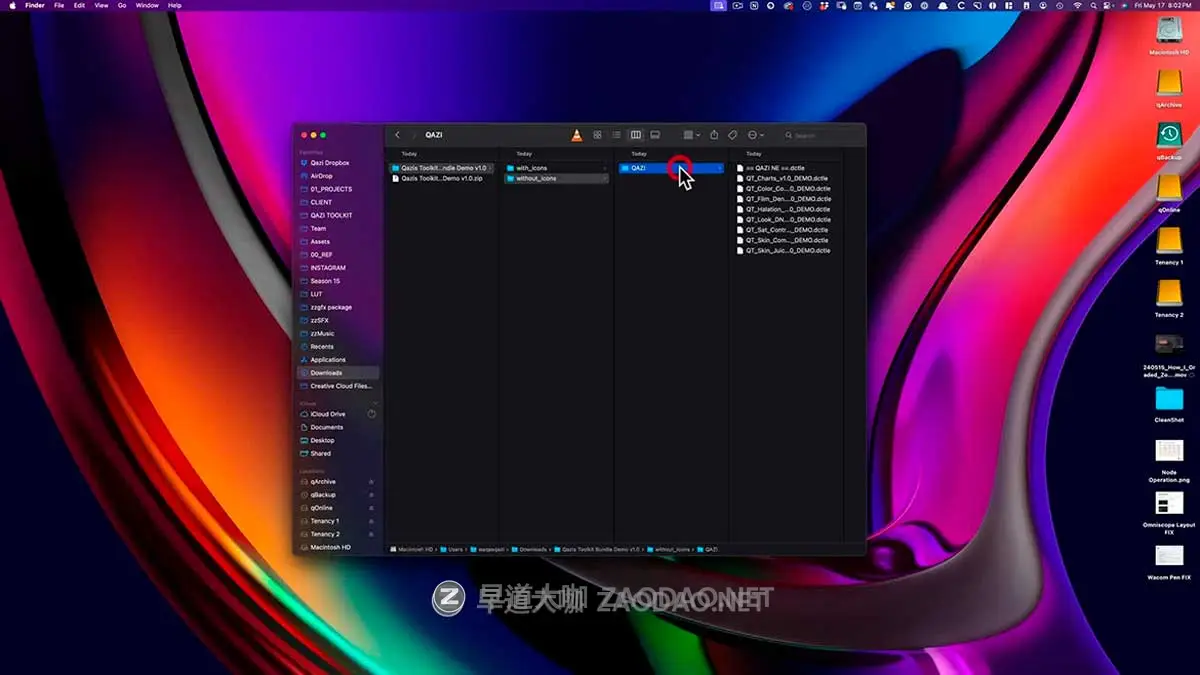Click the back navigation arrow
Viewport: 1200px width, 675px height.
pyautogui.click(x=397, y=134)
